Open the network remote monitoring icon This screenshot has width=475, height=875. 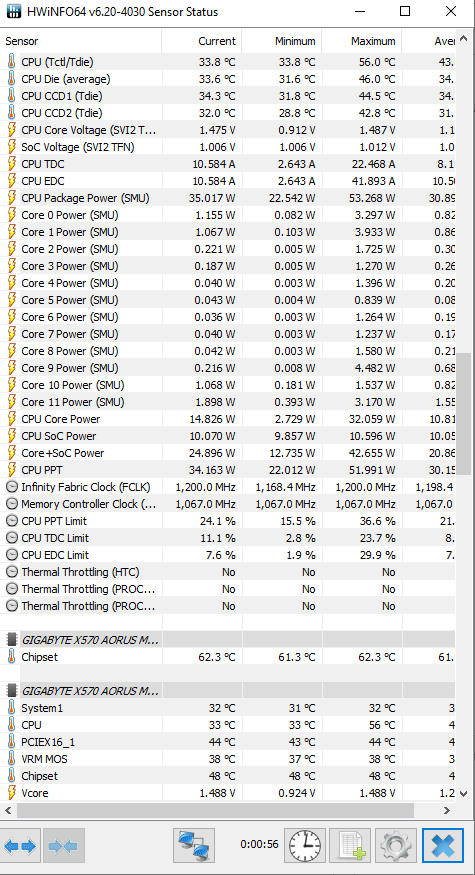click(195, 846)
